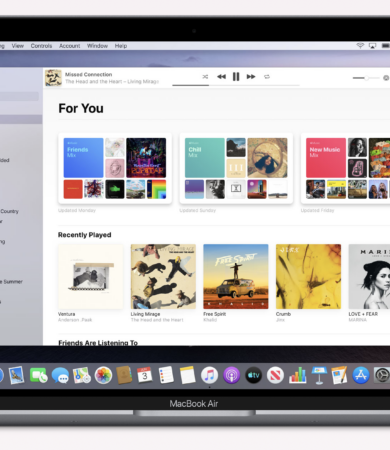
Task: Open the Crumb album cover
Action: click(x=309, y=277)
